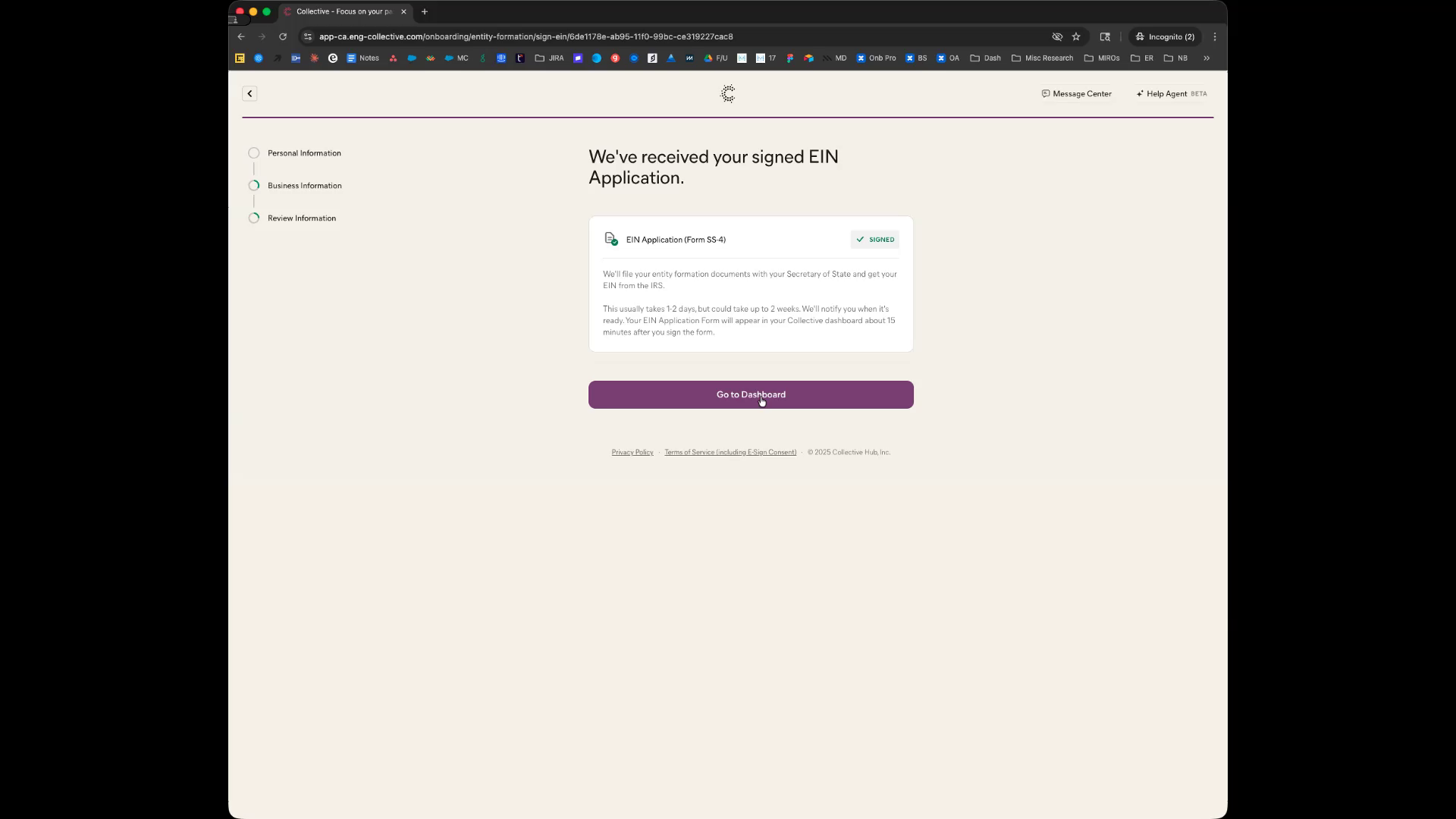This screenshot has height=819, width=1456.
Task: Select the Review Information step
Action: (x=301, y=218)
